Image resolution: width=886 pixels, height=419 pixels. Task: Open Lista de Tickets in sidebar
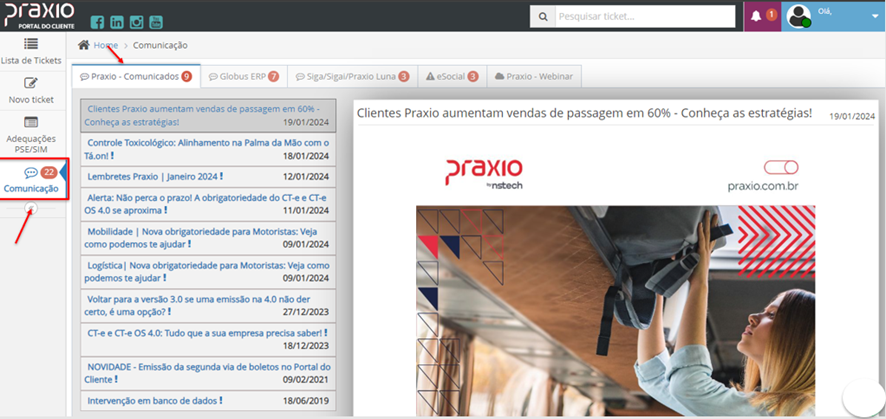click(x=31, y=51)
